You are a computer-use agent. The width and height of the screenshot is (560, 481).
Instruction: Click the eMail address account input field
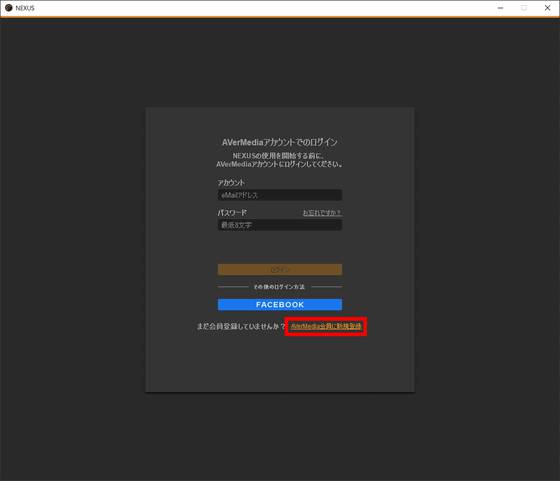280,195
